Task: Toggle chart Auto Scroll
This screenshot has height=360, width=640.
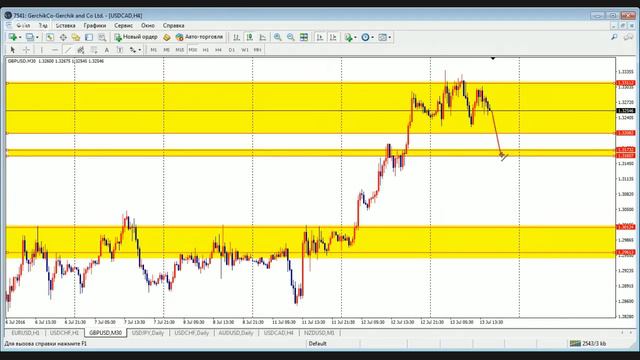Action: click(320, 37)
